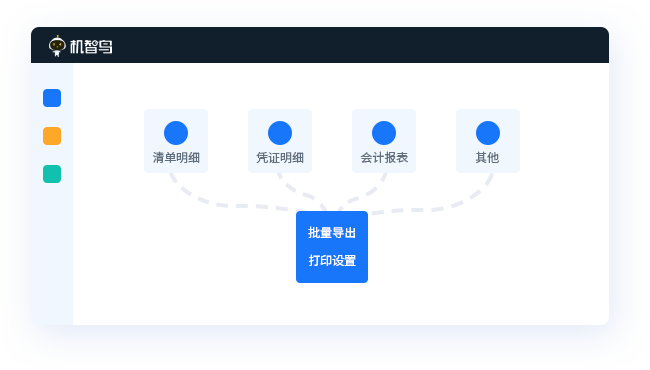Open the 清单明细 label

pos(176,157)
